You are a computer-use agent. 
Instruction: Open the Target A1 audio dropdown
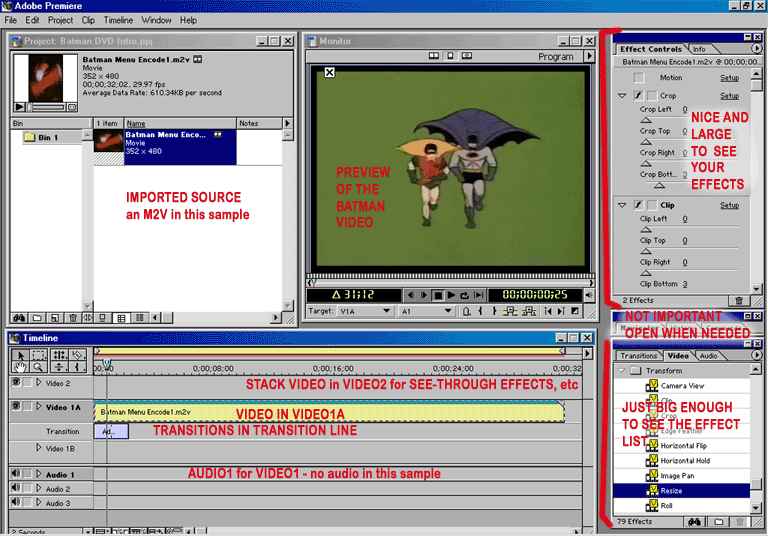click(426, 311)
